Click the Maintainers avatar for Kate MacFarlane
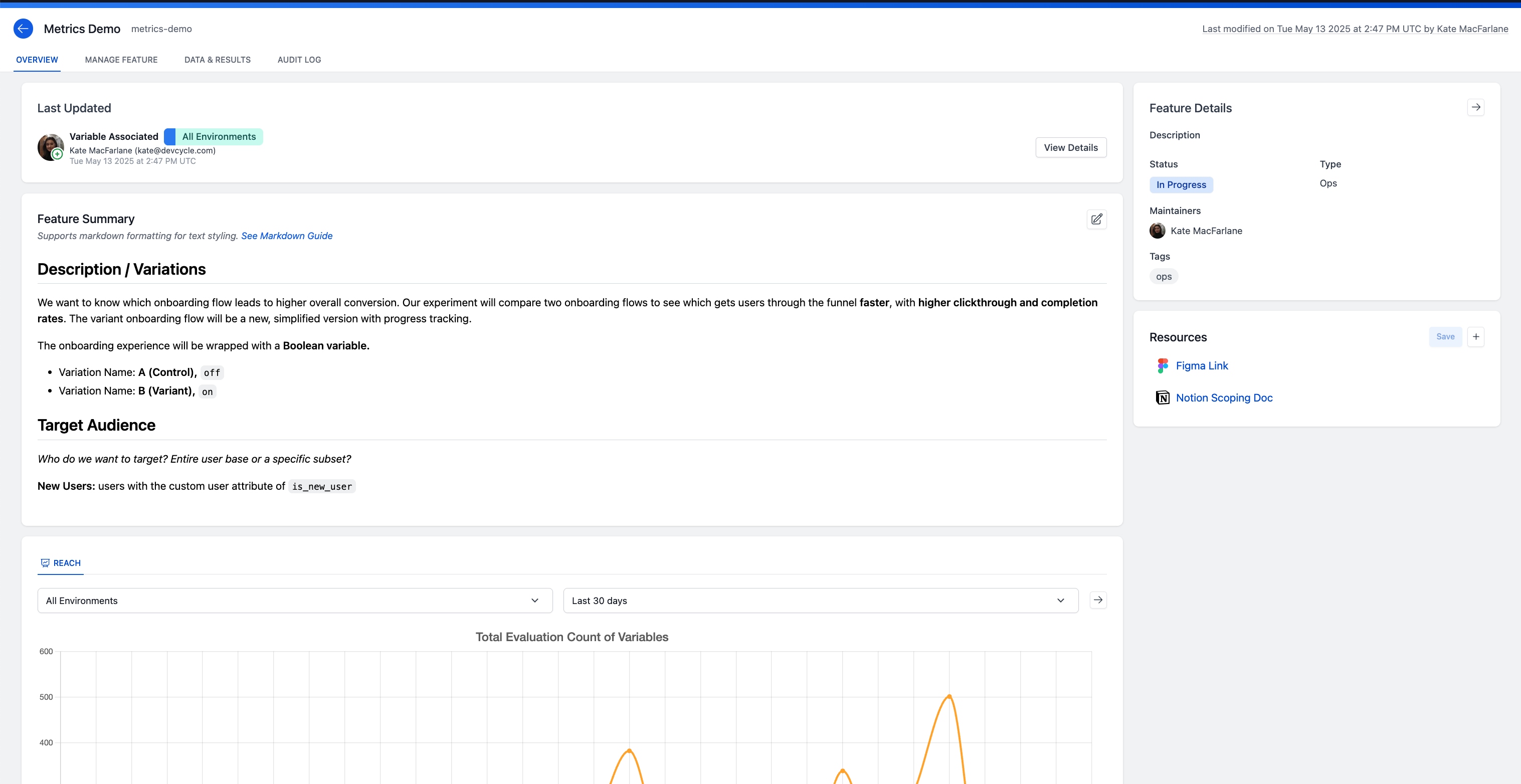 pos(1157,231)
